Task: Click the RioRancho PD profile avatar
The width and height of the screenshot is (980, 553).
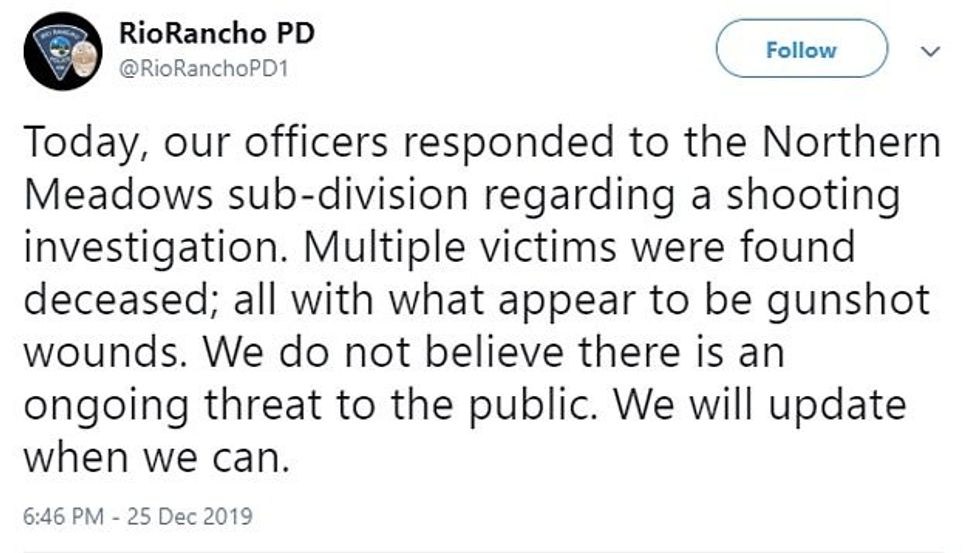Action: coord(62,51)
